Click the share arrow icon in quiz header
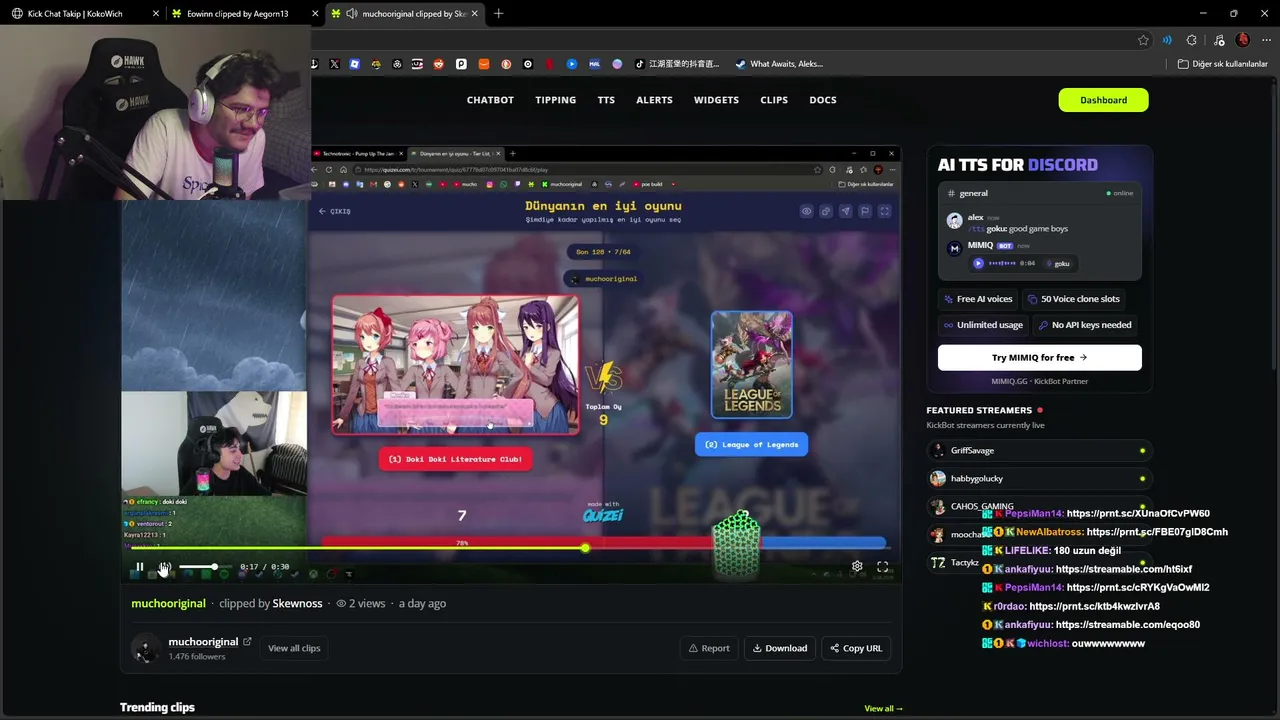Viewport: 1280px width, 720px height. (x=845, y=211)
